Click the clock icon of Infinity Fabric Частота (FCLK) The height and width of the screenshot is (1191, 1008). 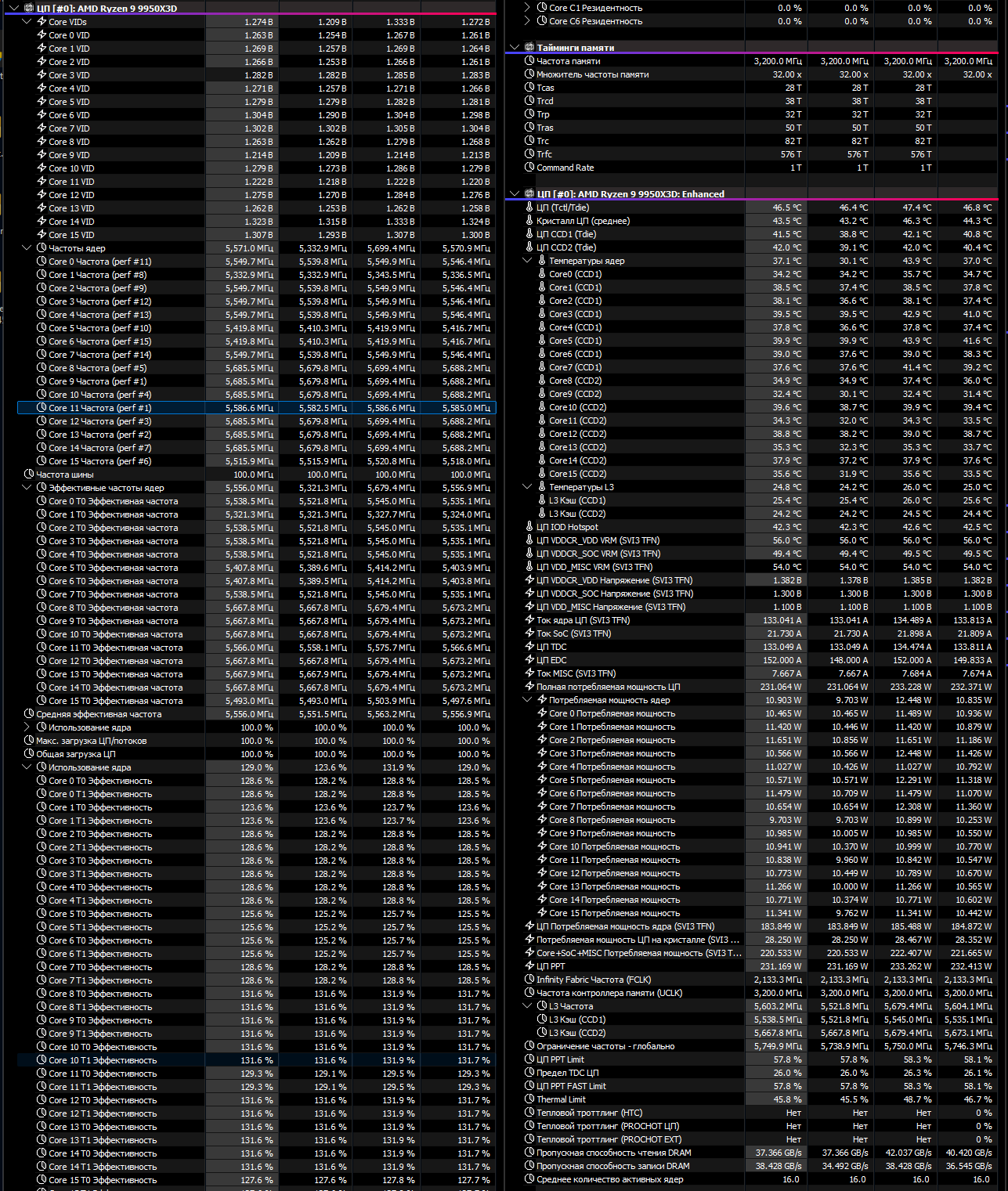(529, 980)
